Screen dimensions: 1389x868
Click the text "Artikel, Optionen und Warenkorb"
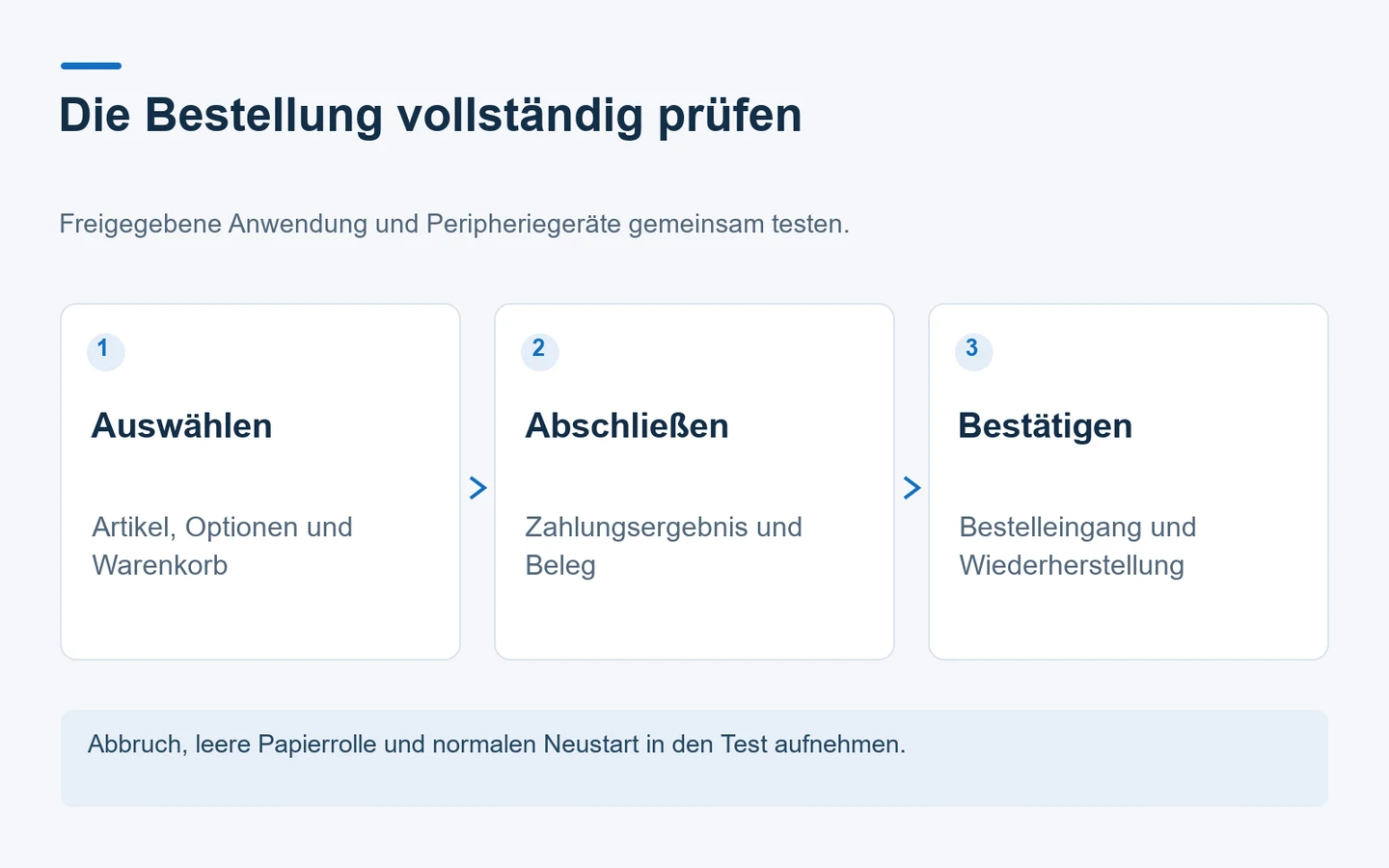pos(223,546)
